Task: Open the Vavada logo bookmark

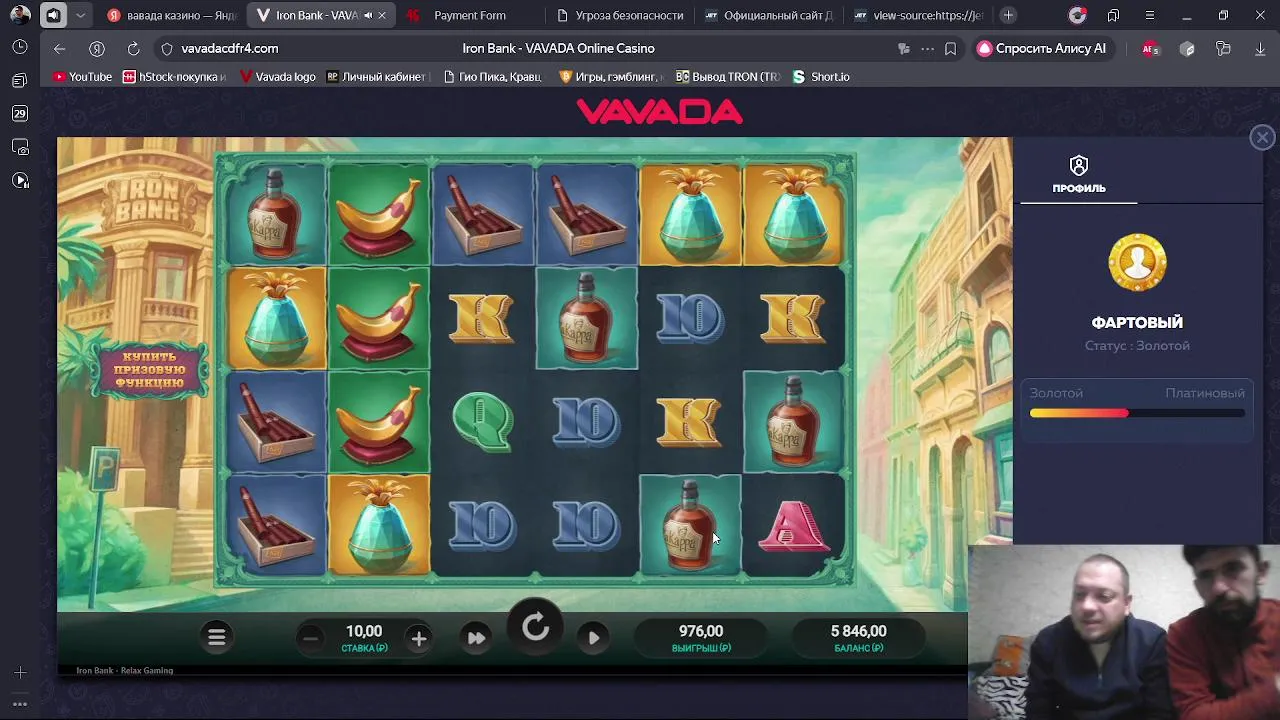Action: pos(277,76)
